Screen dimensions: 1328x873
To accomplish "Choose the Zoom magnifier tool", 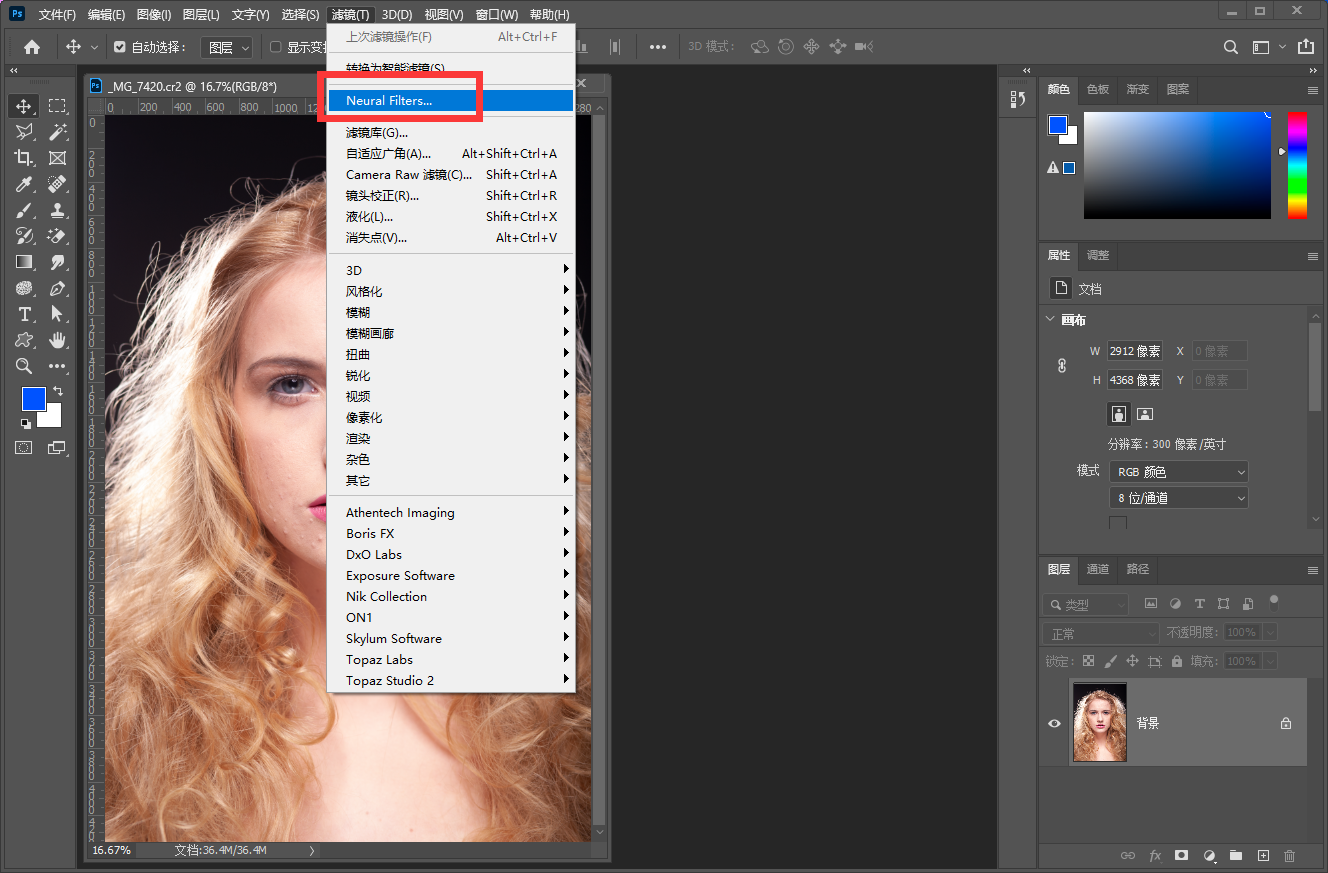I will 24,366.
